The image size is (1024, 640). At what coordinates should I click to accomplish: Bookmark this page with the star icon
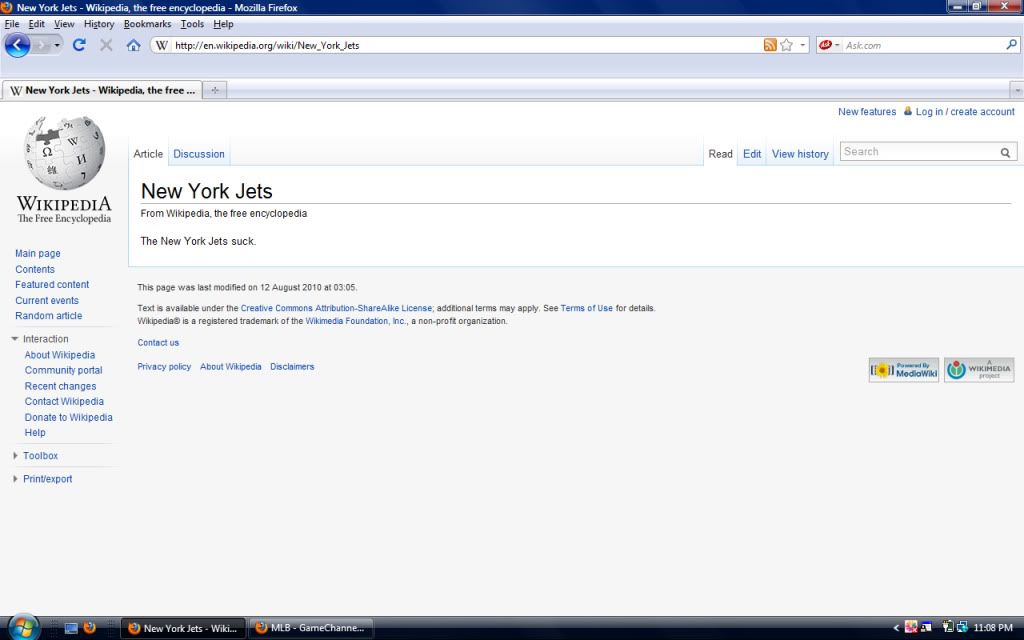pyautogui.click(x=786, y=45)
